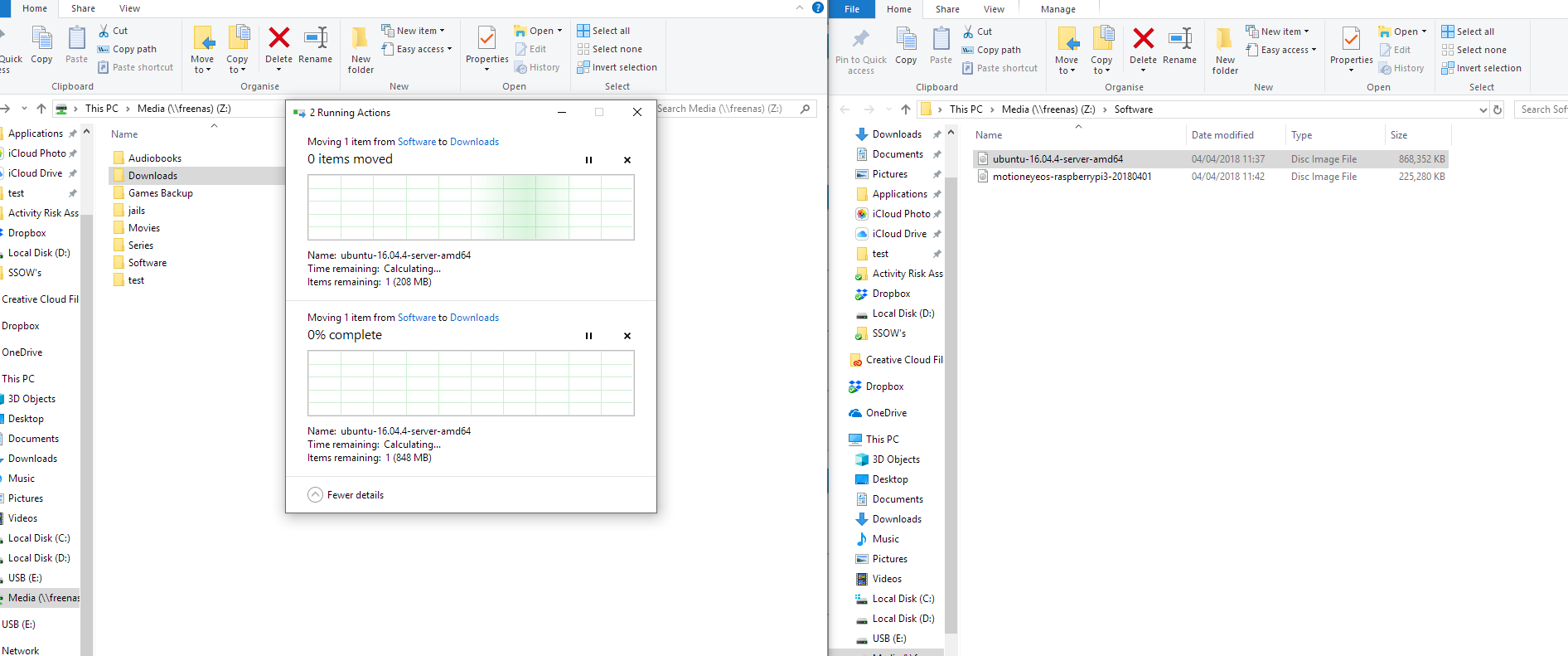Open the File tab in right window
1568x656 pixels.
coord(851,9)
